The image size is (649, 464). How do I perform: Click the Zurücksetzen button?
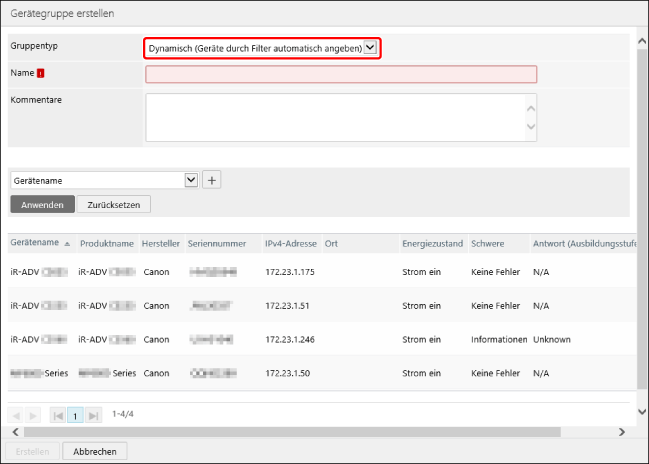point(113,204)
